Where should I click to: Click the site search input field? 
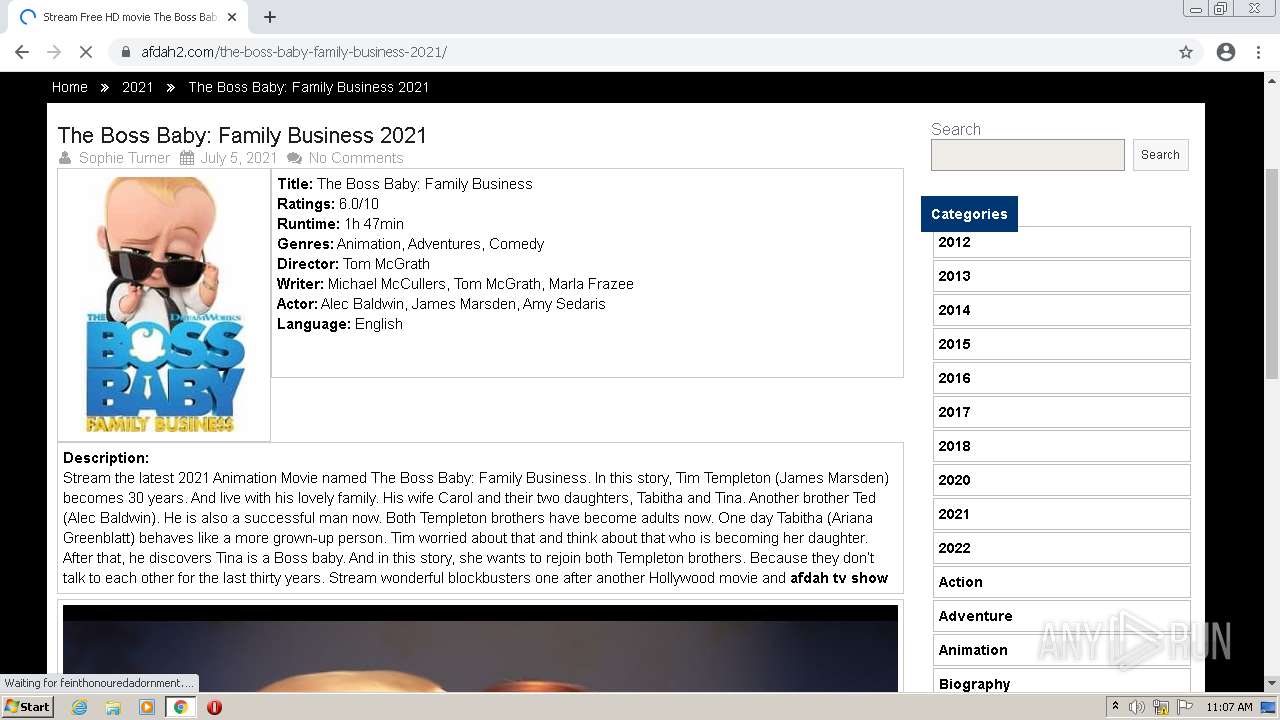tap(1028, 155)
